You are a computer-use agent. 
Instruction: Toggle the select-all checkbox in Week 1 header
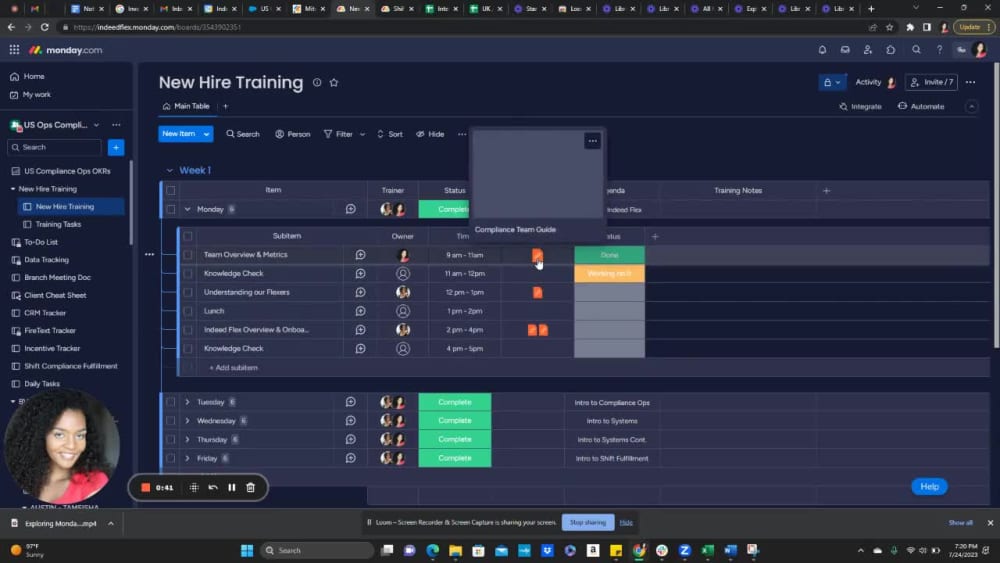170,191
